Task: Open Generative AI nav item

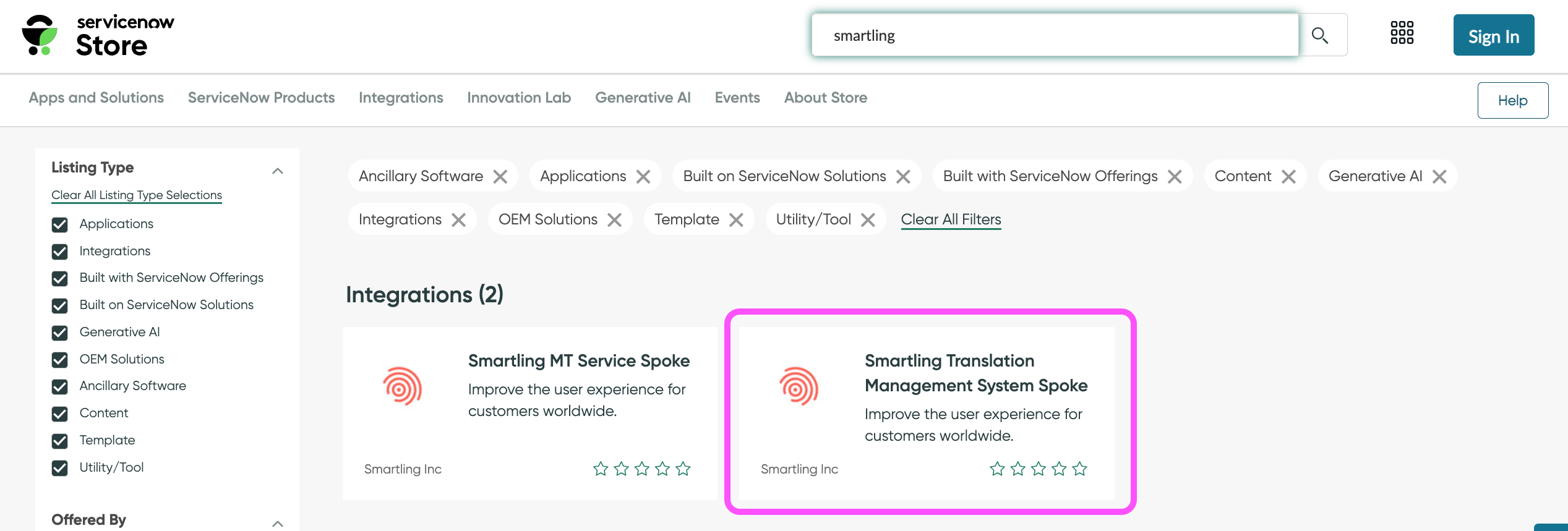Action: tap(643, 98)
